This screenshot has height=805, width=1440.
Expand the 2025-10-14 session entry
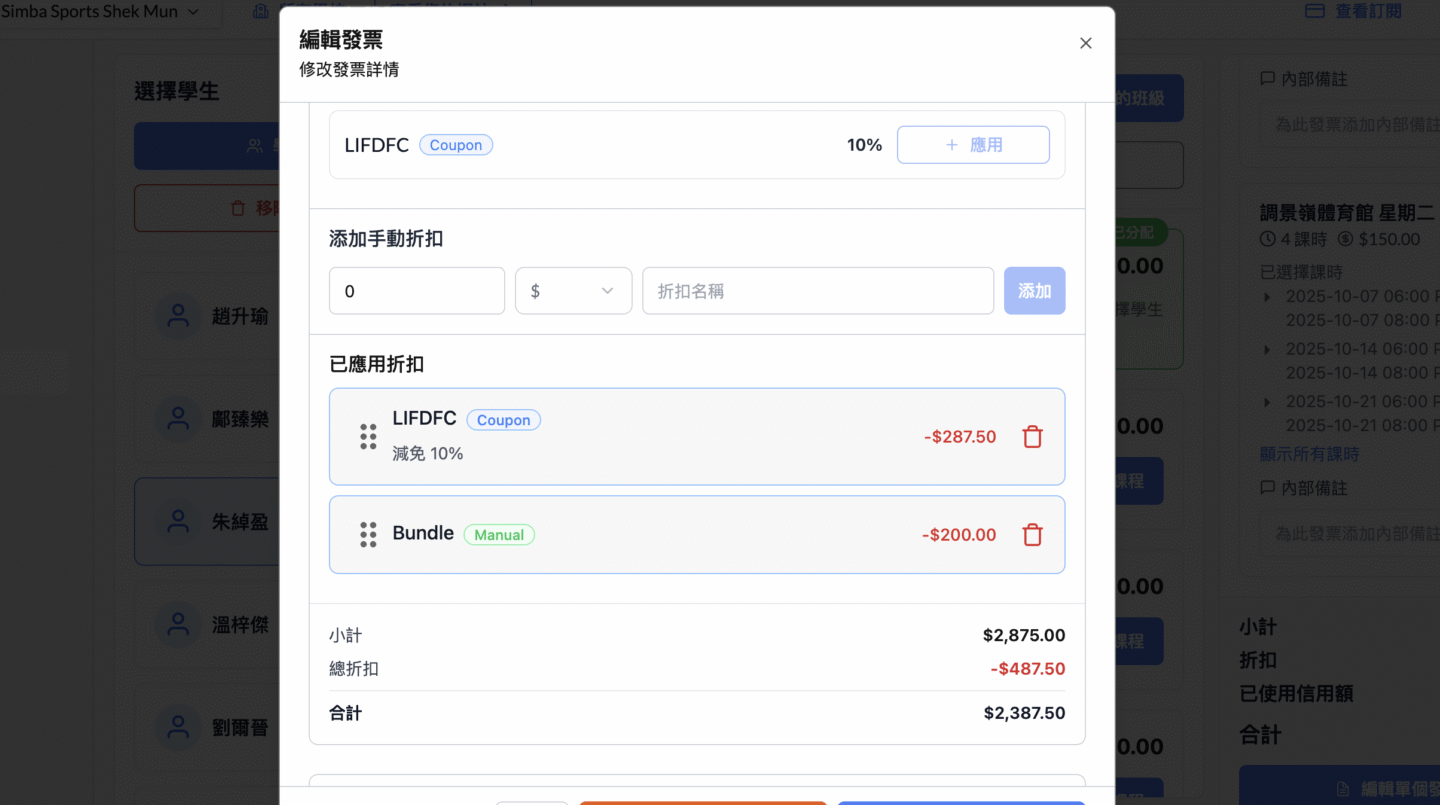tap(1268, 349)
